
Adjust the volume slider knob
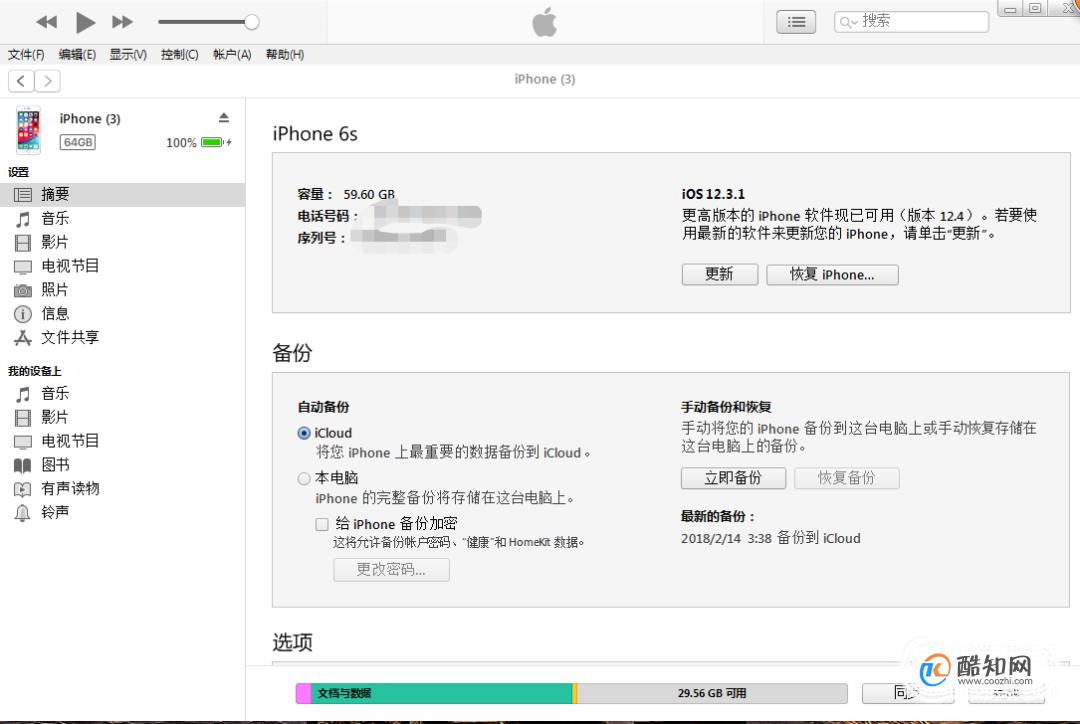point(252,22)
